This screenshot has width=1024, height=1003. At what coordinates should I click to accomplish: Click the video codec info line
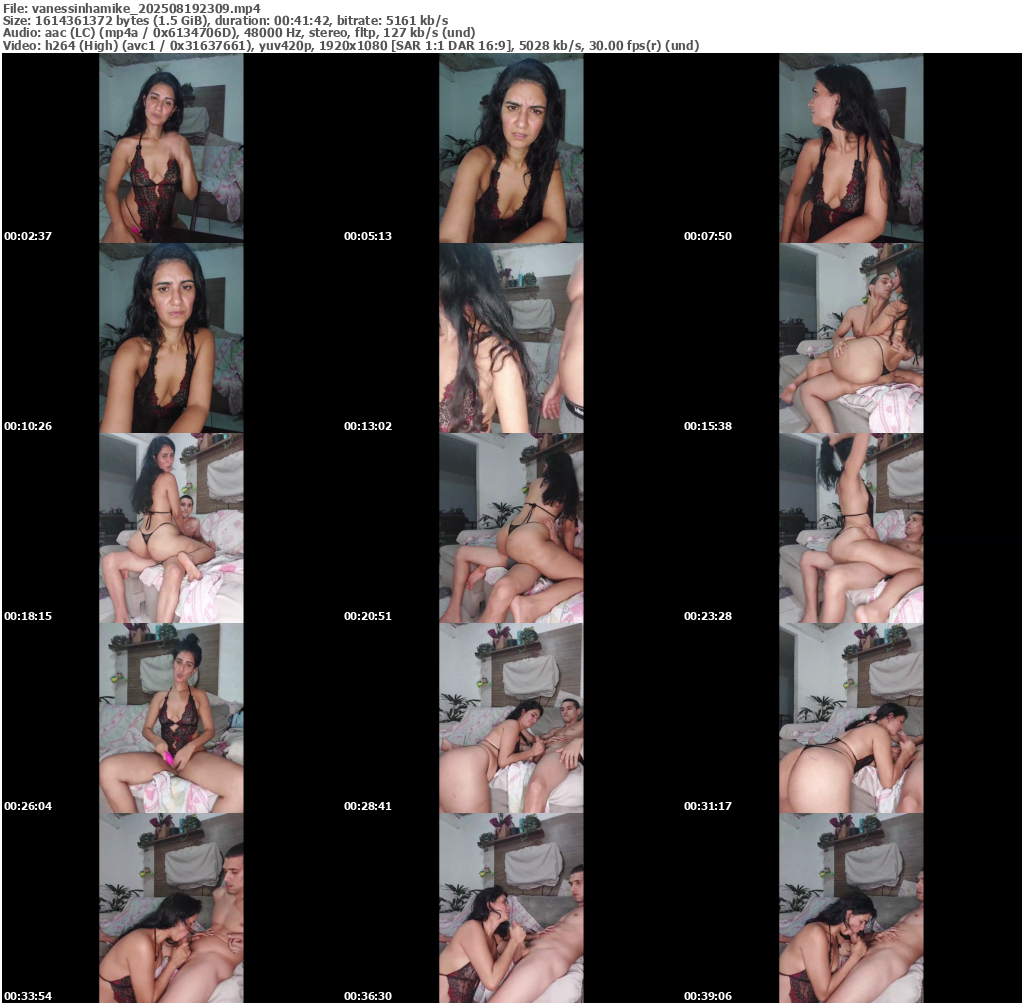[x=351, y=45]
